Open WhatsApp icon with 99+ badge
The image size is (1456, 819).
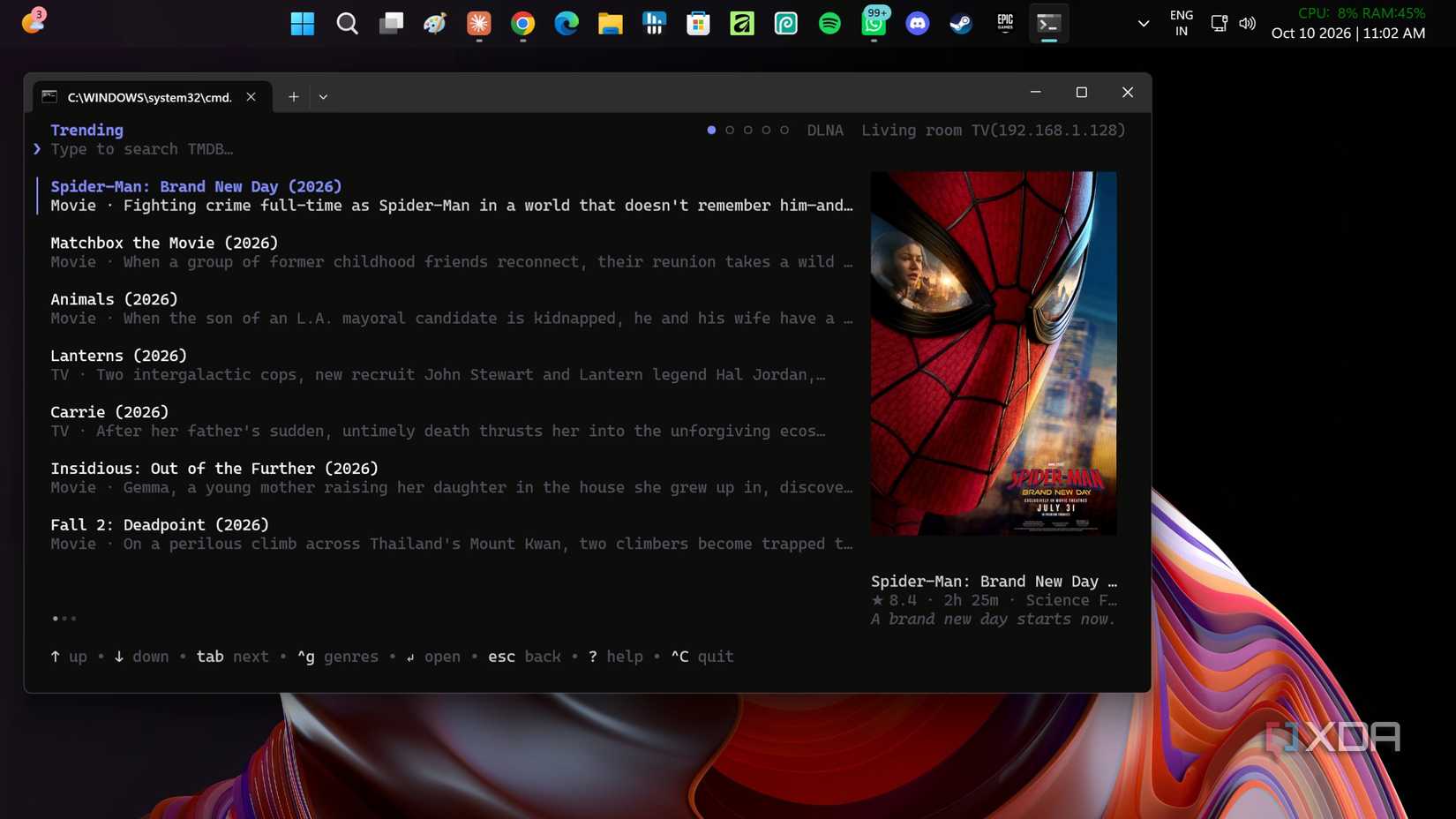pyautogui.click(x=874, y=22)
